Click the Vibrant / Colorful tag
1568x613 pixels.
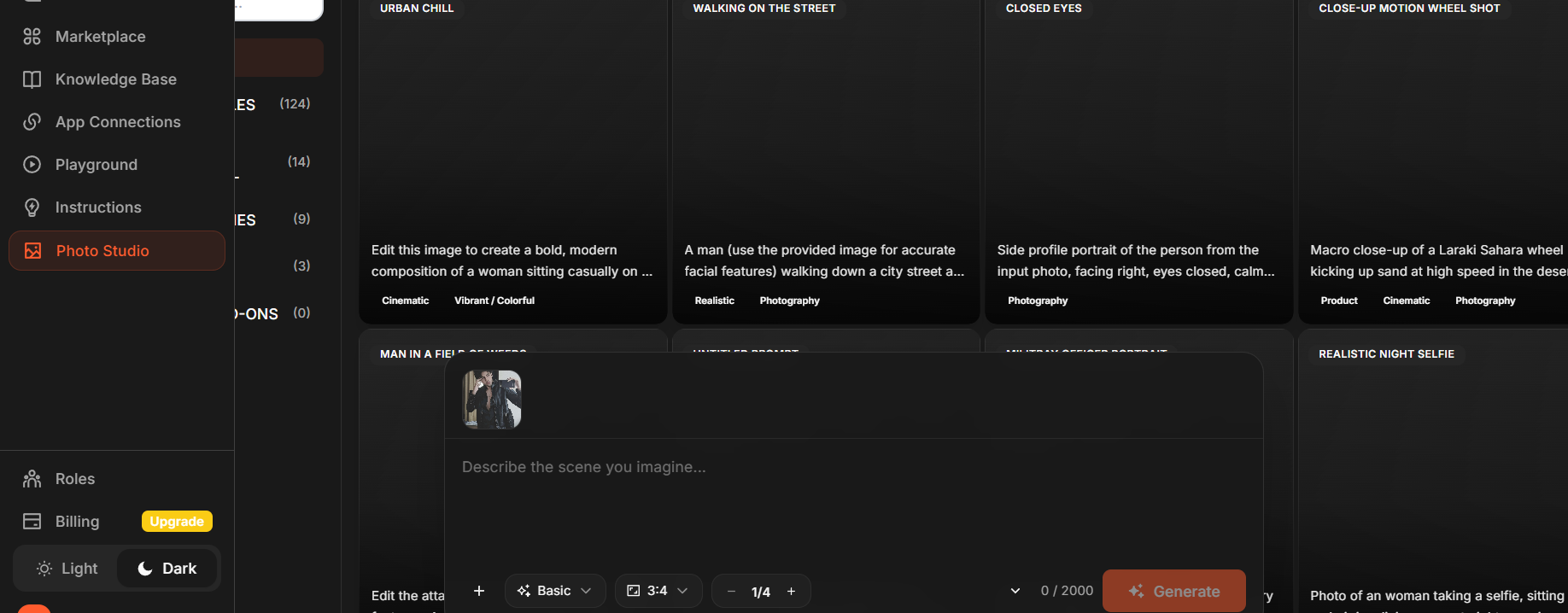(x=494, y=301)
